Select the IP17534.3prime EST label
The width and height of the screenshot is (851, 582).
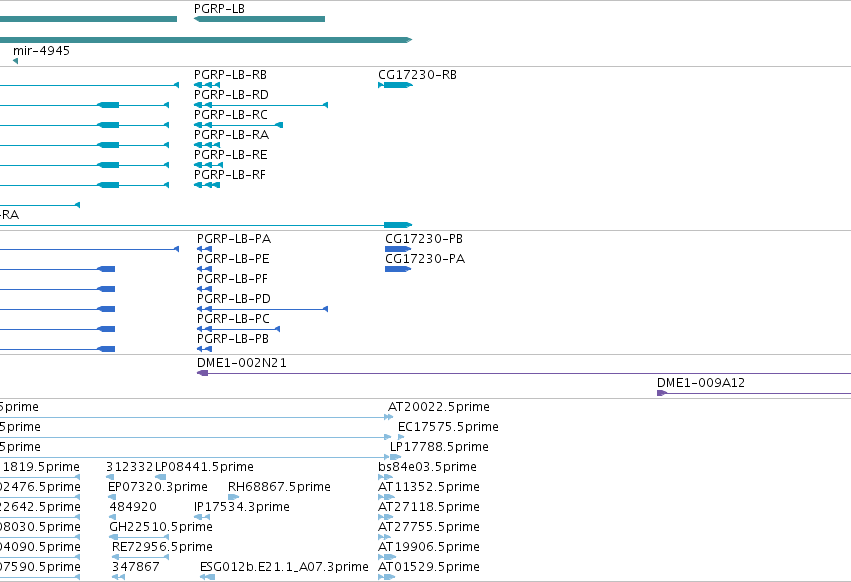(242, 507)
